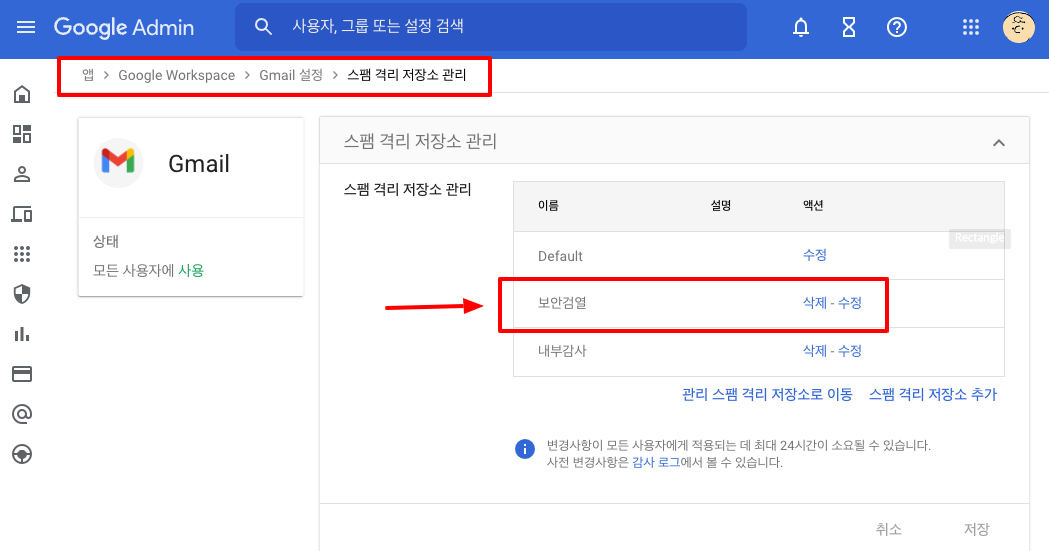Click 수정 for Default quarantine
The height and width of the screenshot is (551, 1049).
click(815, 255)
